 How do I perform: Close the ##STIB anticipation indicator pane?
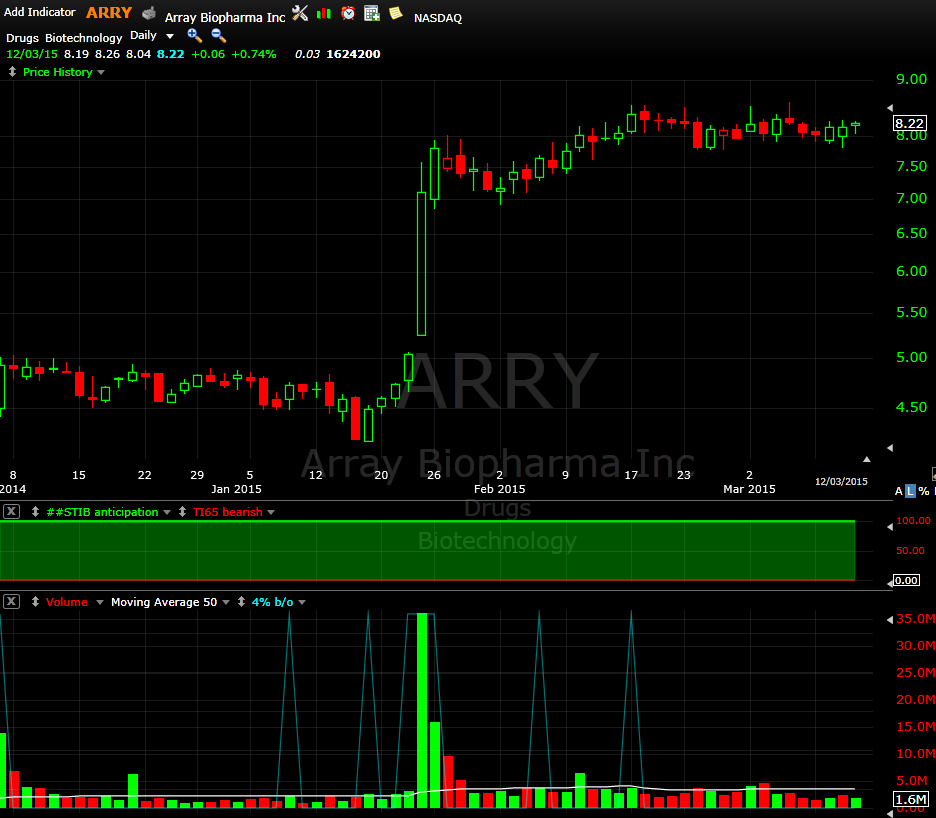tap(11, 512)
